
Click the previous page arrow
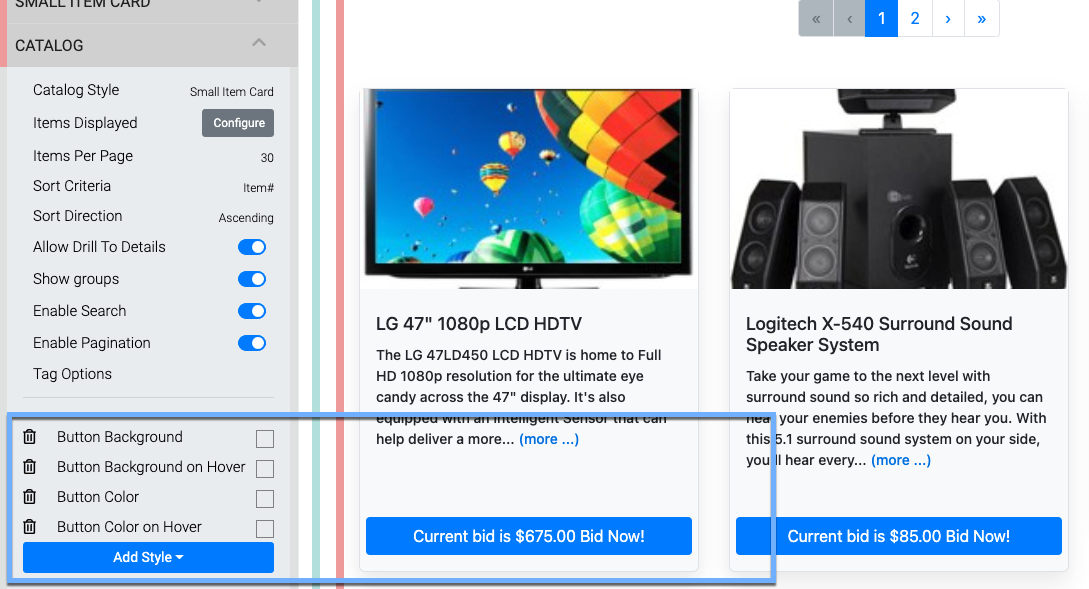pyautogui.click(x=849, y=19)
